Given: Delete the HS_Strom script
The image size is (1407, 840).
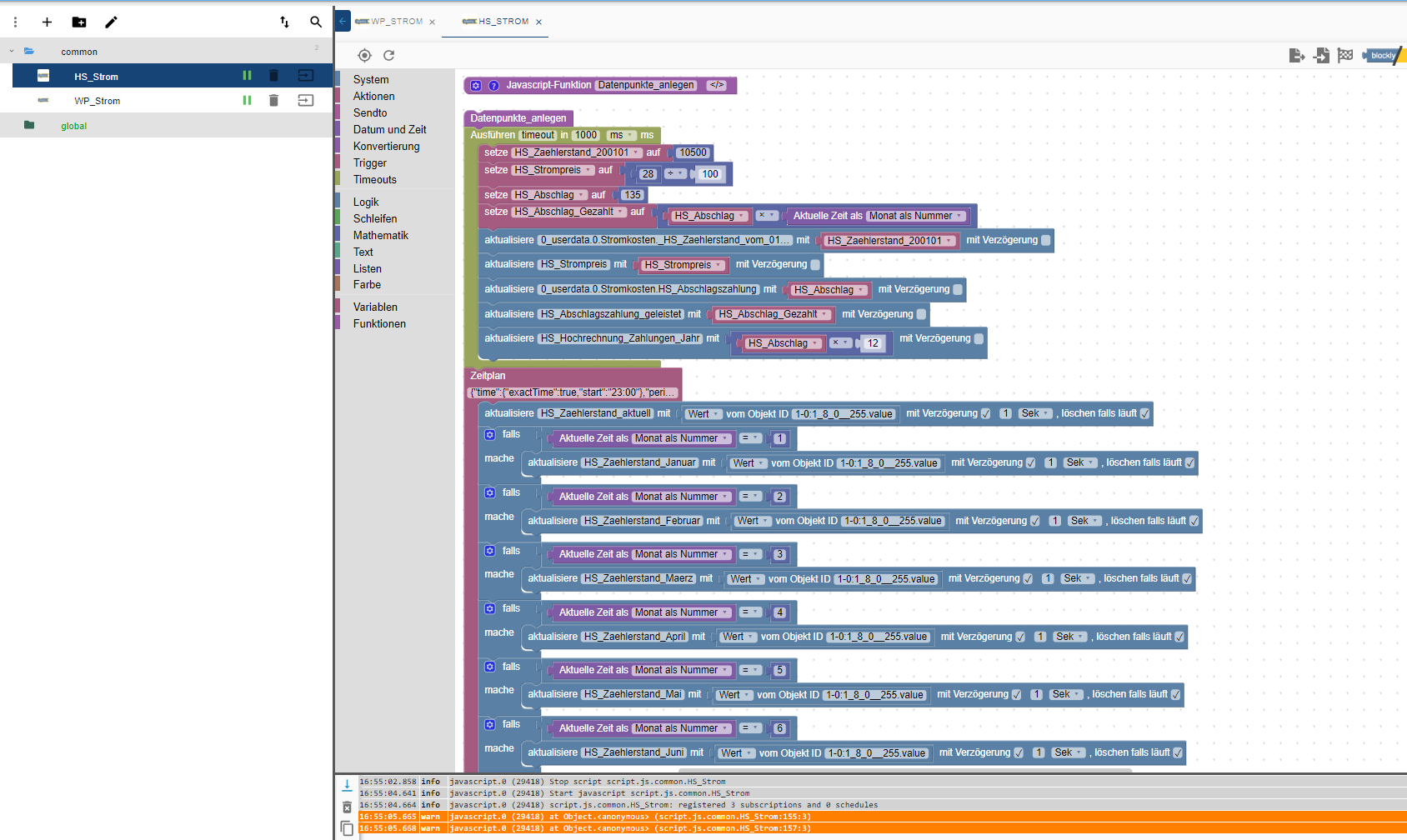Looking at the screenshot, I should click(x=273, y=76).
